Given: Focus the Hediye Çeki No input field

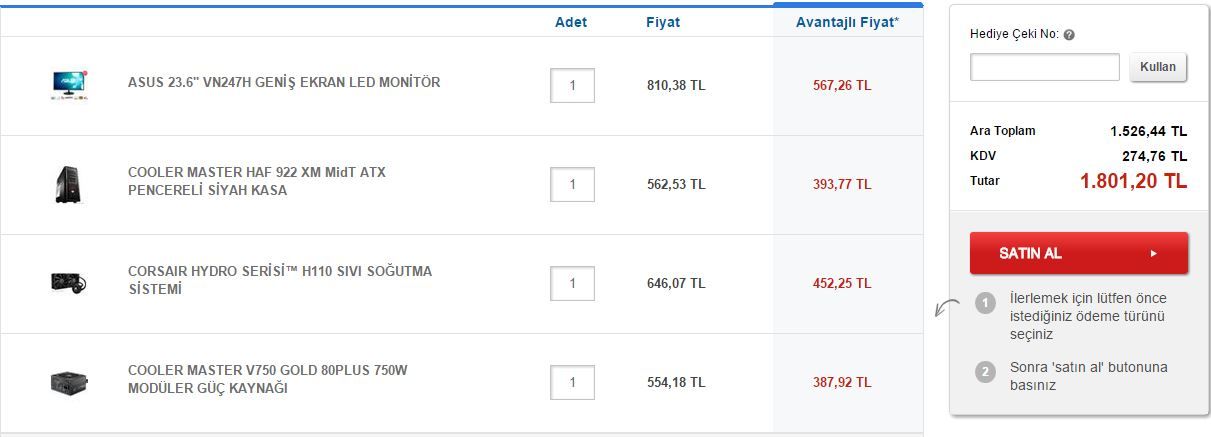Looking at the screenshot, I should click(1045, 67).
